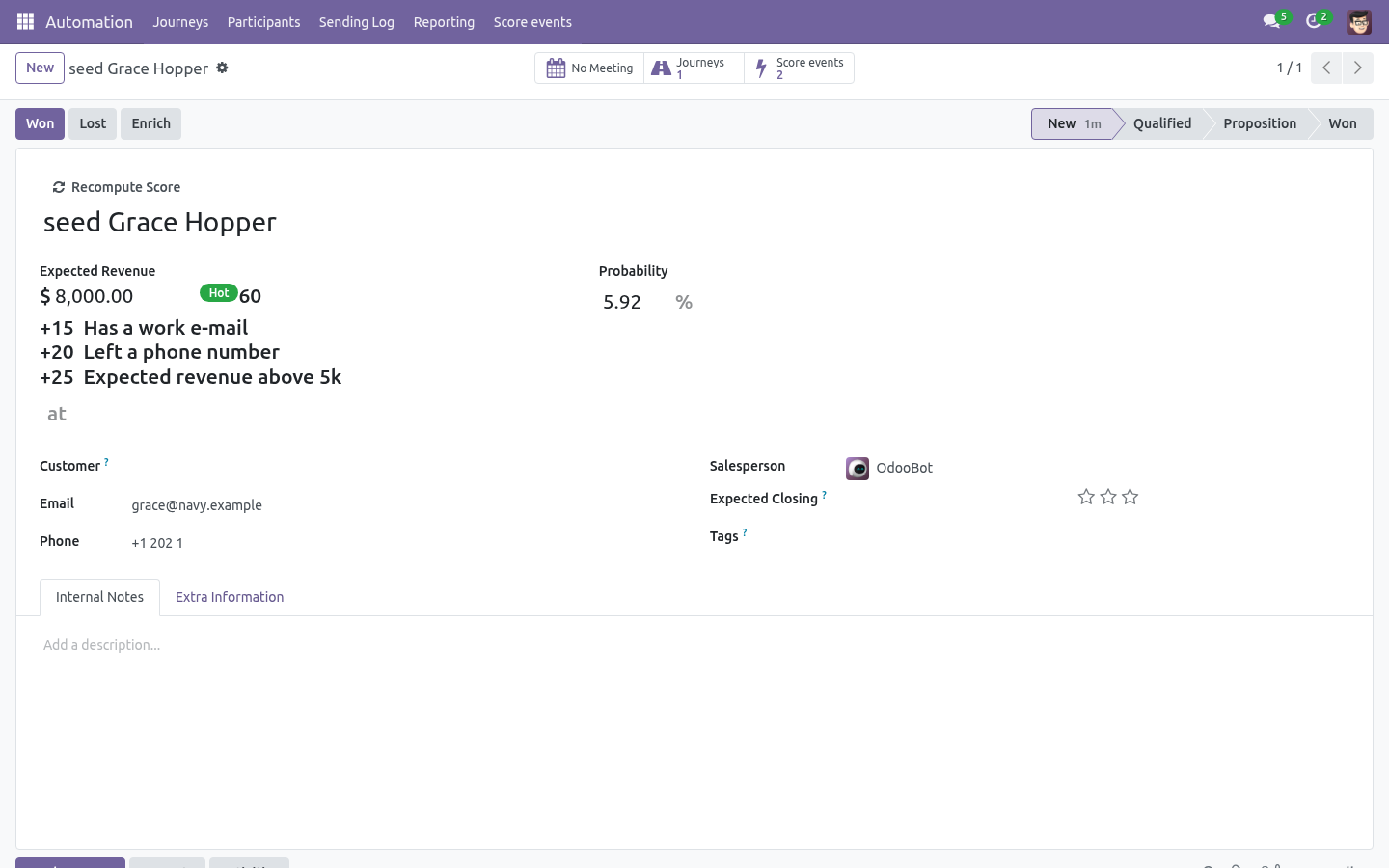
Task: Open the Score events stat button
Action: tap(799, 68)
